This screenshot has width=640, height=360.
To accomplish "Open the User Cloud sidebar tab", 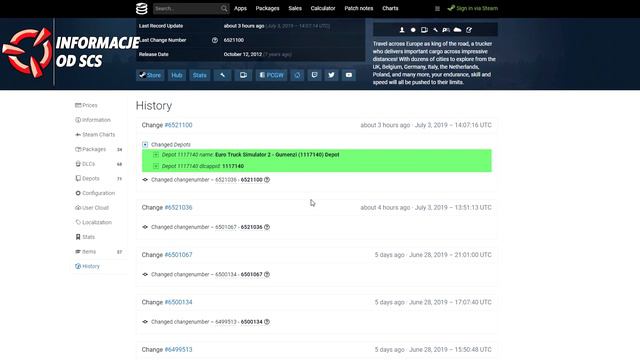I will [x=92, y=208].
